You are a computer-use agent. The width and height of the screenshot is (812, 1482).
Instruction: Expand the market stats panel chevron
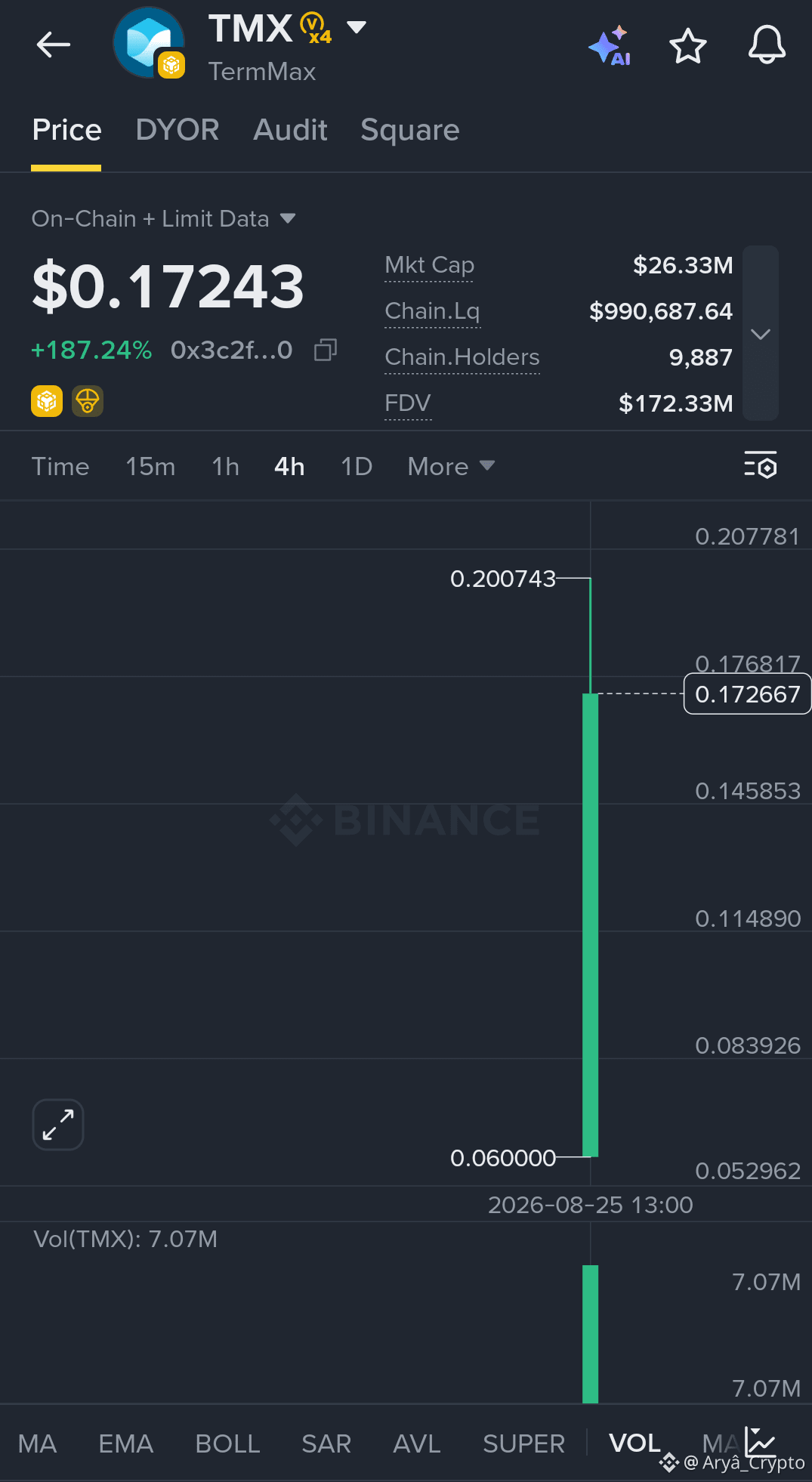click(761, 333)
